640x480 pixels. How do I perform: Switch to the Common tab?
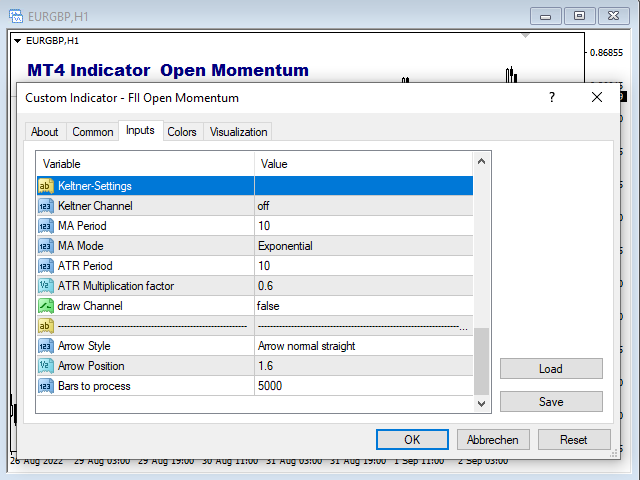click(93, 132)
